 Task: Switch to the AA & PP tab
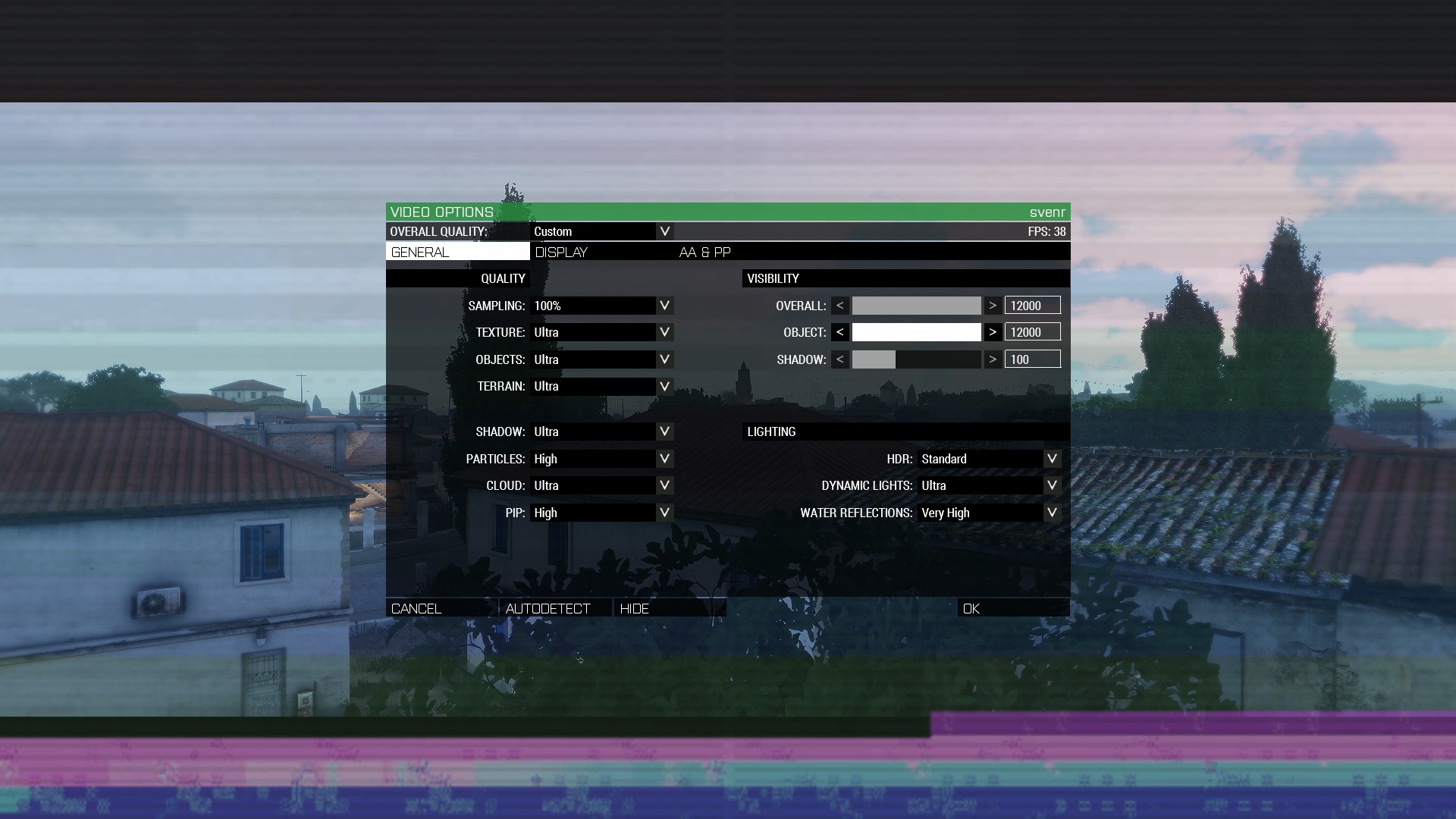(x=746, y=252)
